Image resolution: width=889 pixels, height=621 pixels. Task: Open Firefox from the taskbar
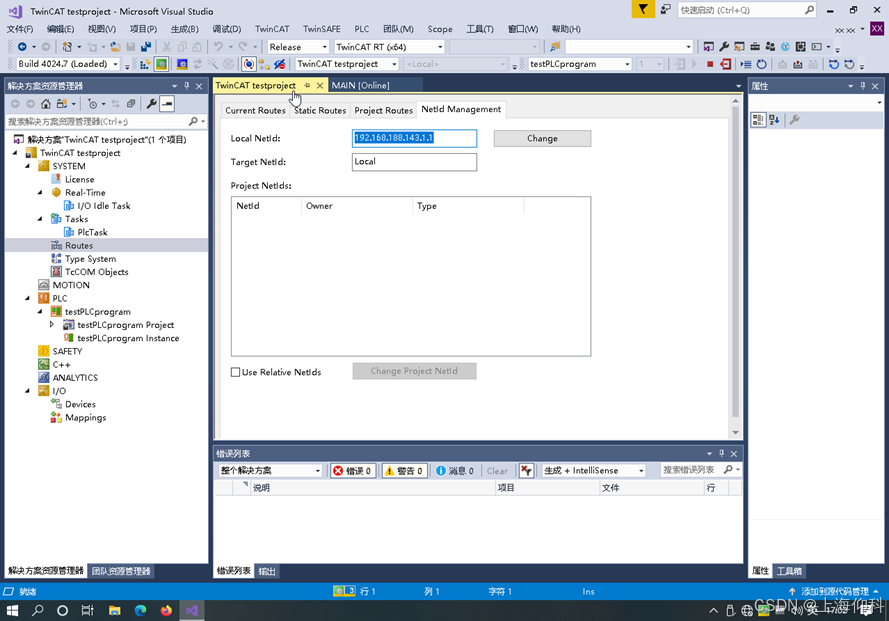[166, 610]
